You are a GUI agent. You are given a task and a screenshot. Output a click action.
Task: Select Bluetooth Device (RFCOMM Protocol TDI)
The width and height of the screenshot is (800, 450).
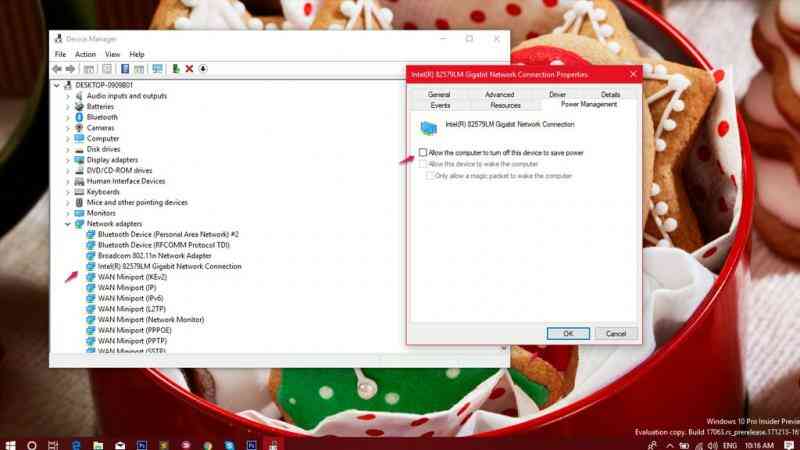163,245
